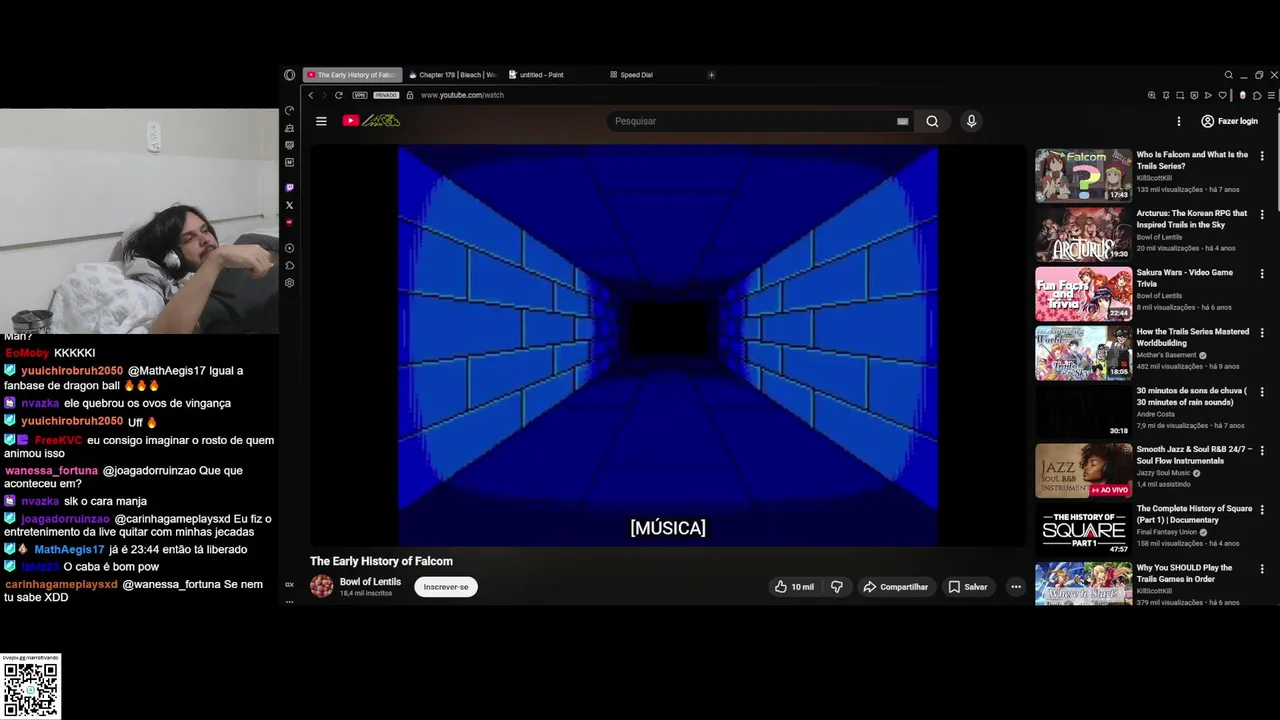The height and width of the screenshot is (720, 1280).
Task: Open Arcturus Korean RPG video title
Action: 1192,219
